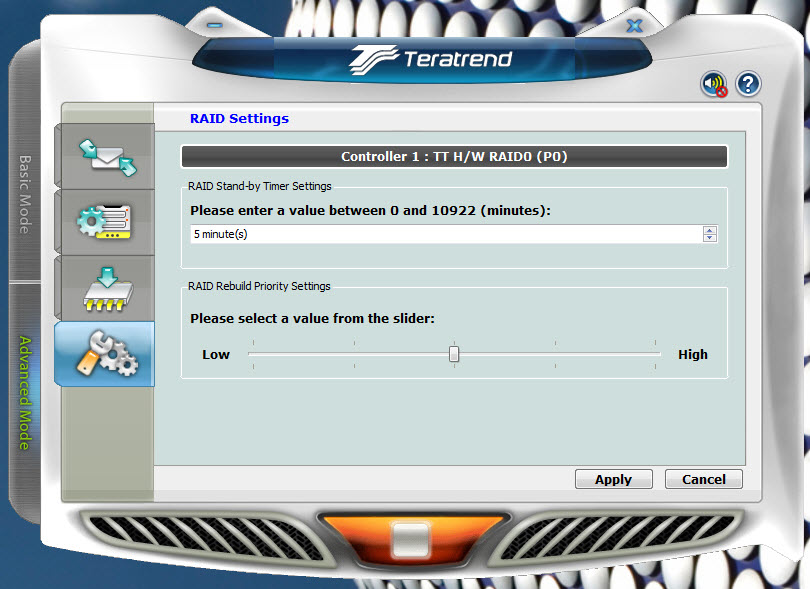Switch to Advanced Mode tab

(x=24, y=393)
